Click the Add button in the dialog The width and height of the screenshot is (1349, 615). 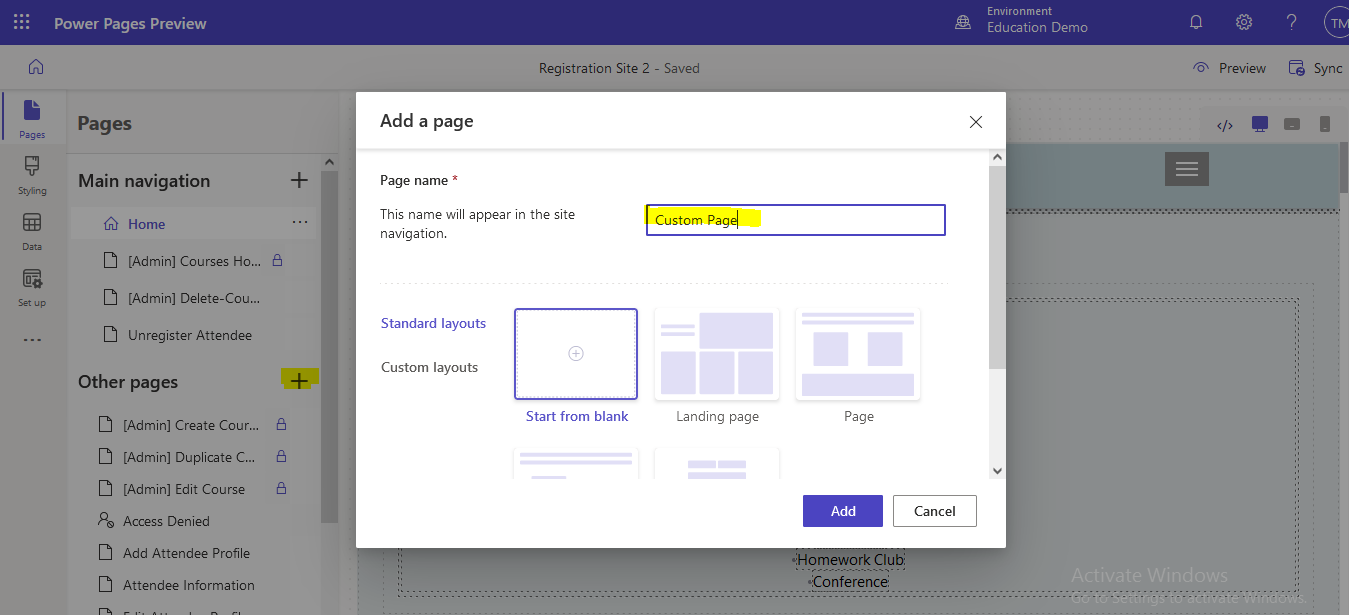(842, 511)
